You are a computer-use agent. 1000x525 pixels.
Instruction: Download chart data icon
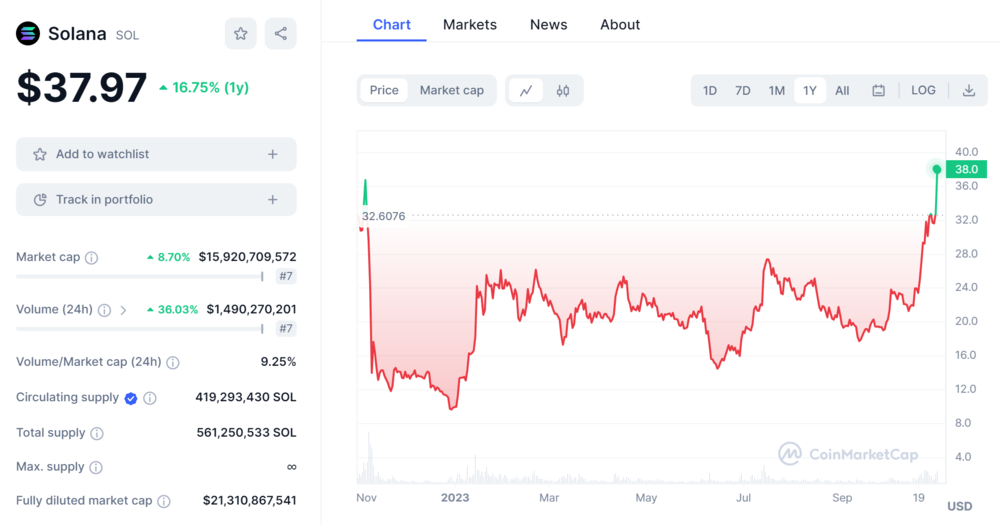pos(968,90)
